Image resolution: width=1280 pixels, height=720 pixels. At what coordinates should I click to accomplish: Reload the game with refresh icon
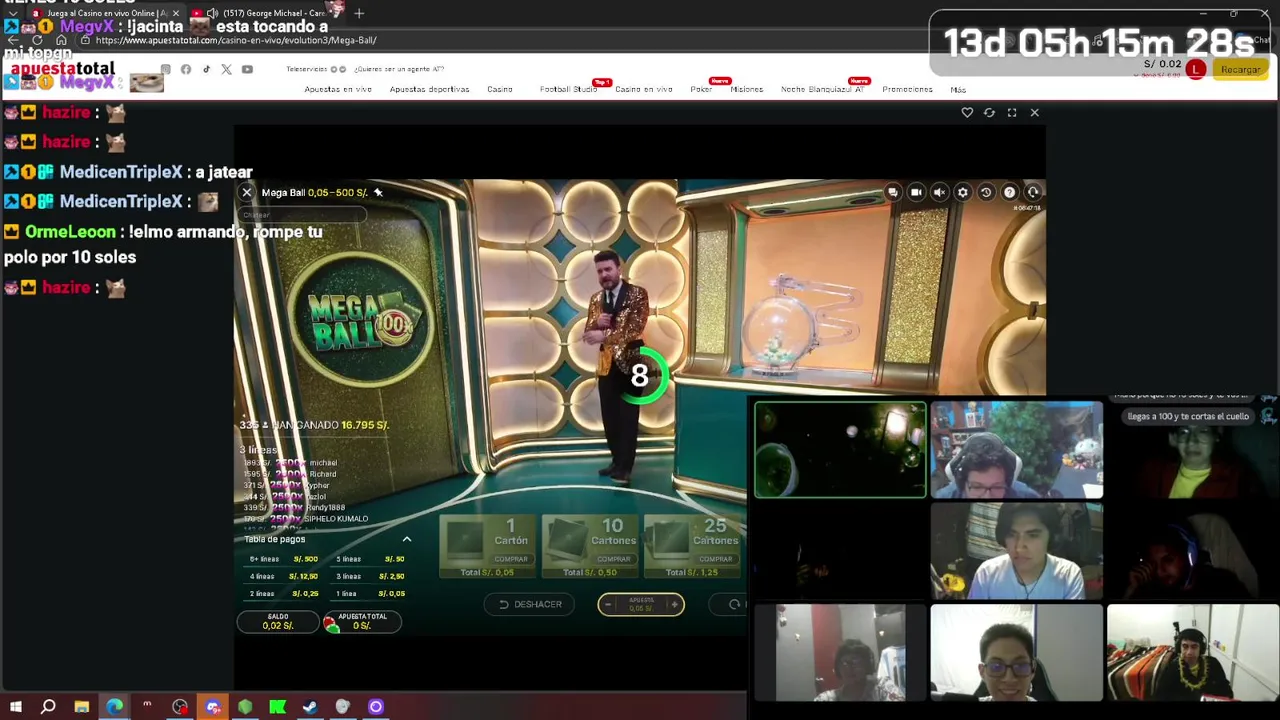pos(989,113)
